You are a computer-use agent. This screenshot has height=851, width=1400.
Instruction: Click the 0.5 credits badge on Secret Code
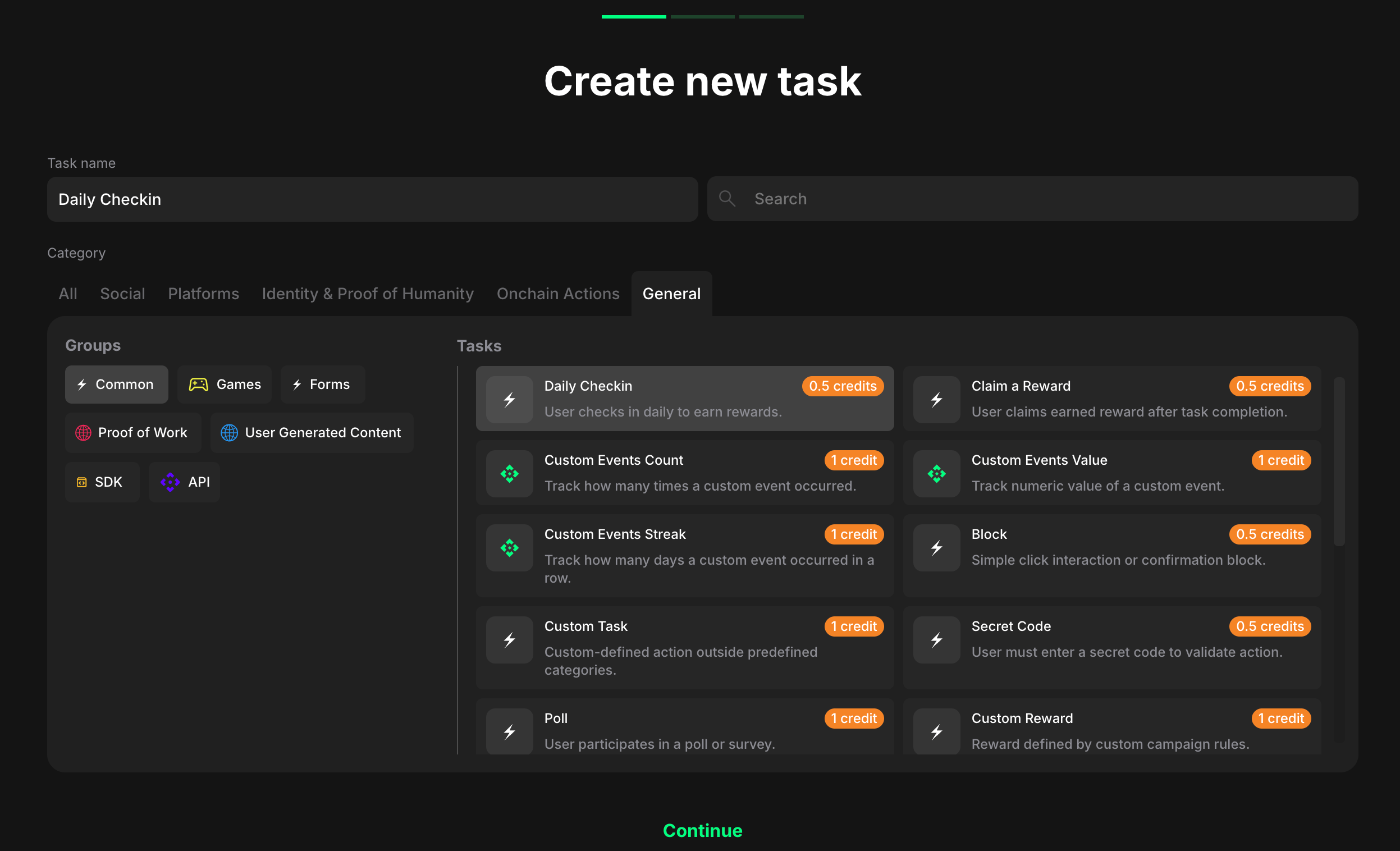coord(1270,626)
